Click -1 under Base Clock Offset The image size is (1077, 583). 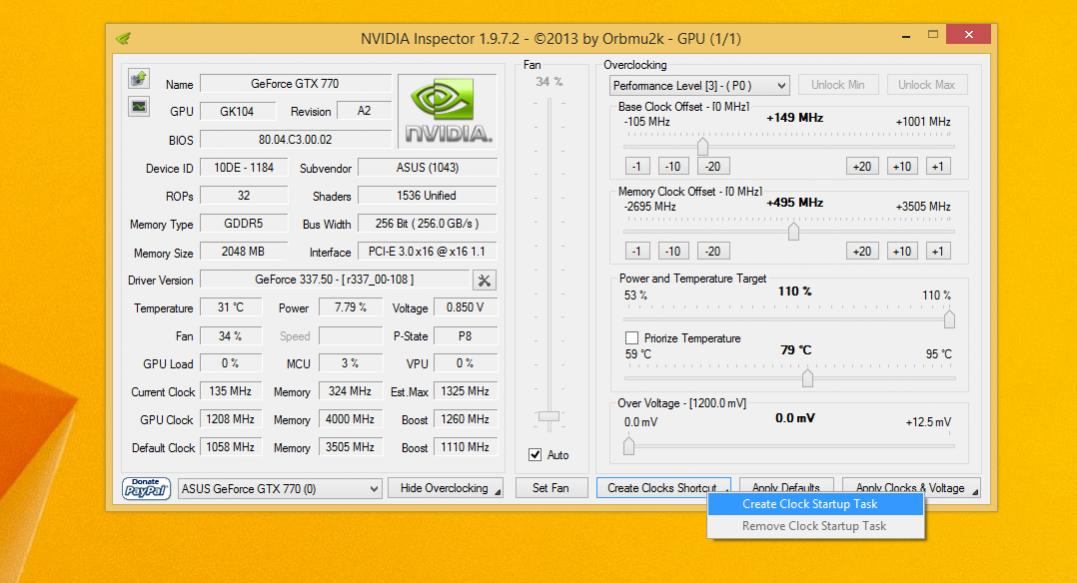(637, 166)
